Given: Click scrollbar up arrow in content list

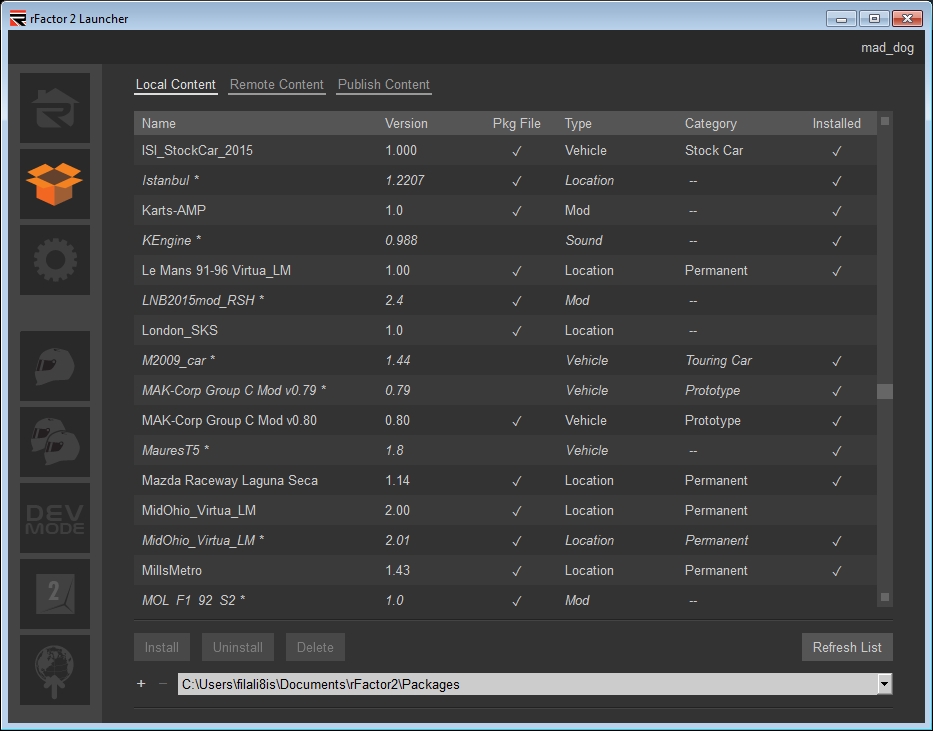Looking at the screenshot, I should pos(885,121).
